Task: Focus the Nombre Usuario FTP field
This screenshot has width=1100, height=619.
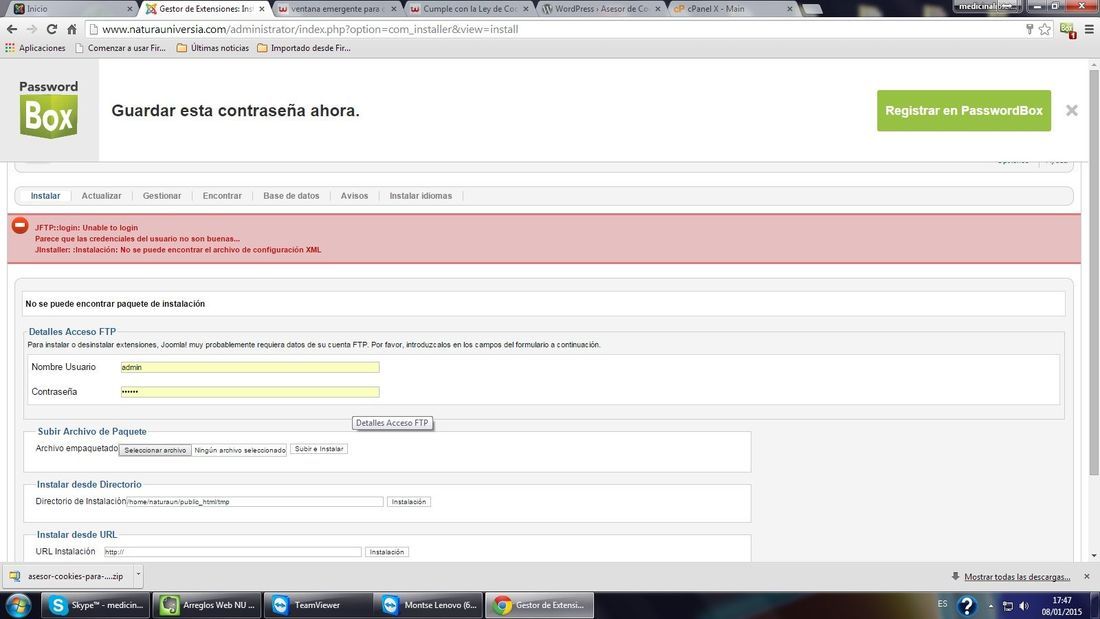Action: click(250, 367)
